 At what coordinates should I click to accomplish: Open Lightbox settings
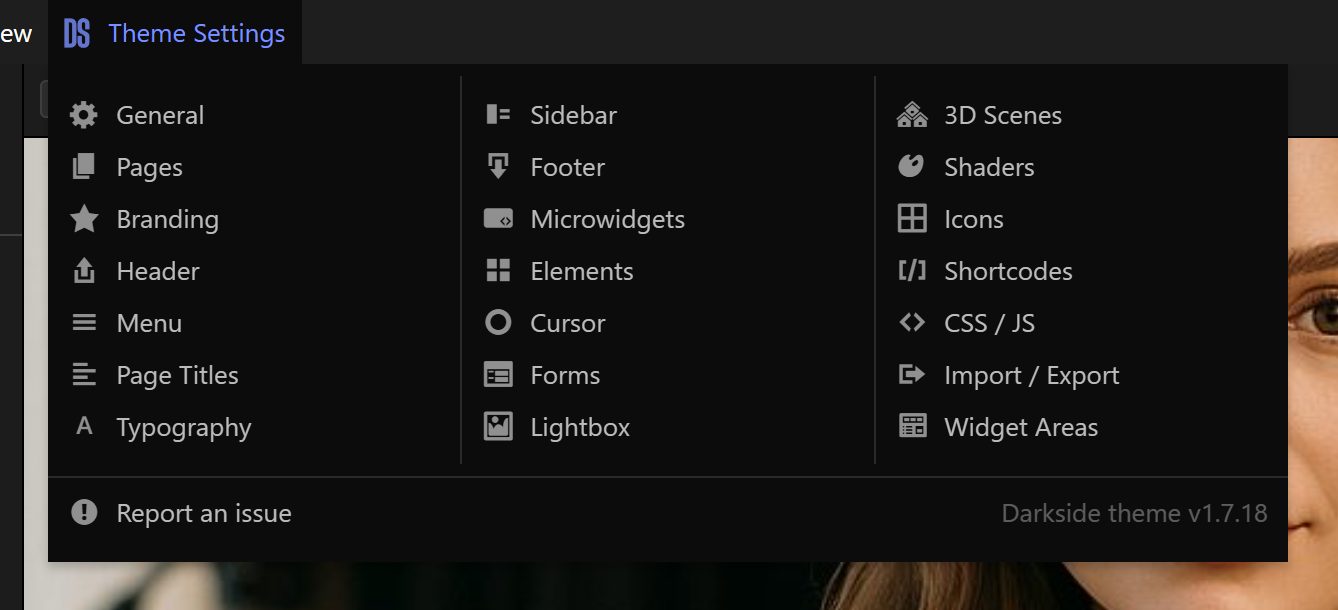click(580, 428)
